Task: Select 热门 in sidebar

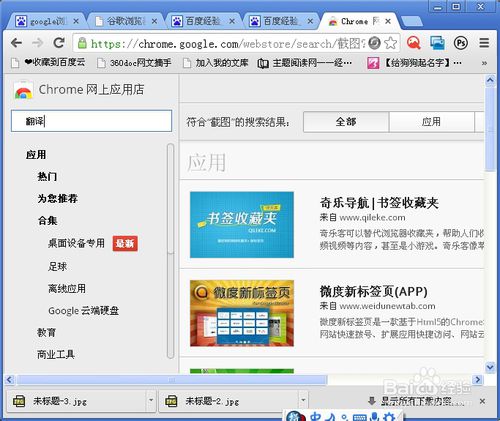Action: (47, 177)
